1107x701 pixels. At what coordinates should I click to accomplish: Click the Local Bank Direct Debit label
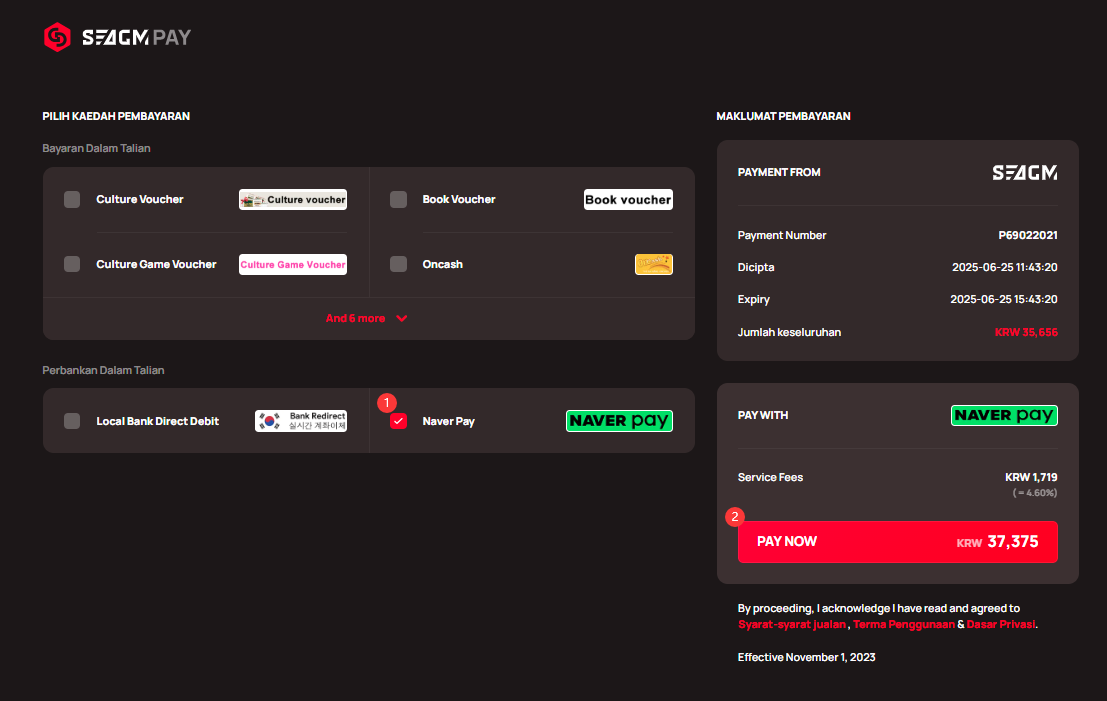[x=157, y=421]
